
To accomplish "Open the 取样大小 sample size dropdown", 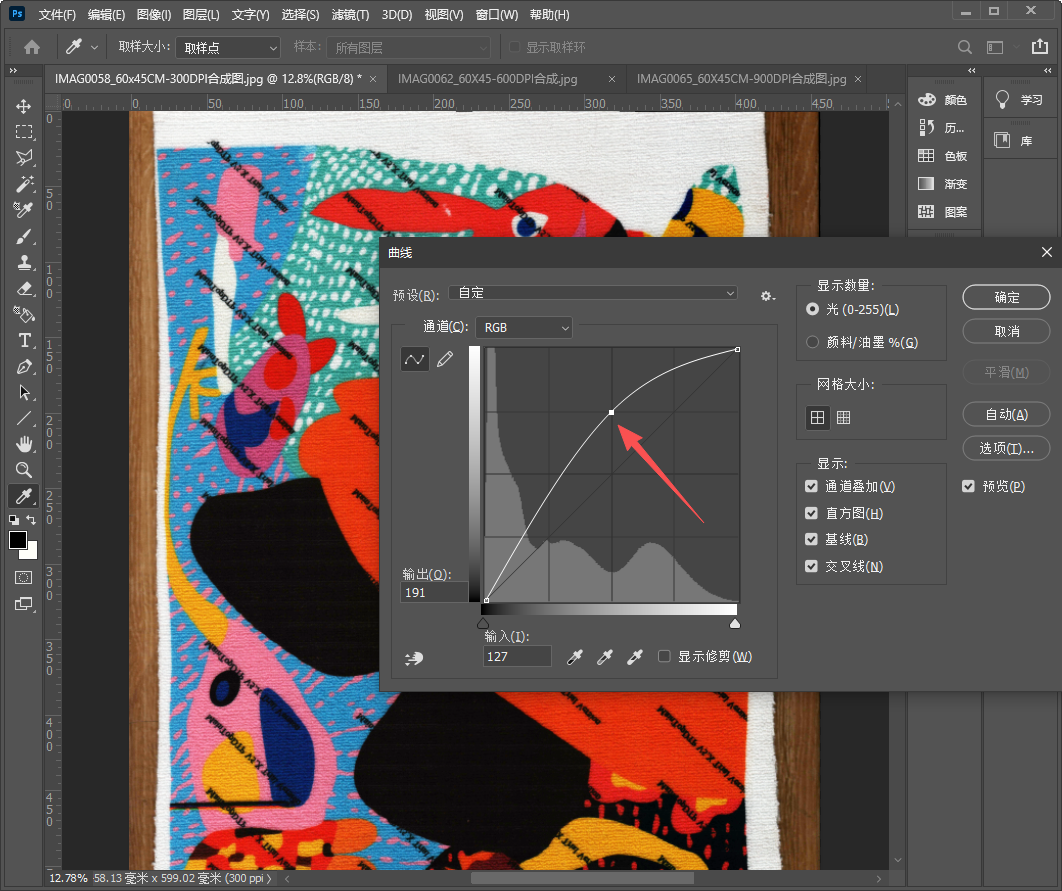I will tap(229, 47).
